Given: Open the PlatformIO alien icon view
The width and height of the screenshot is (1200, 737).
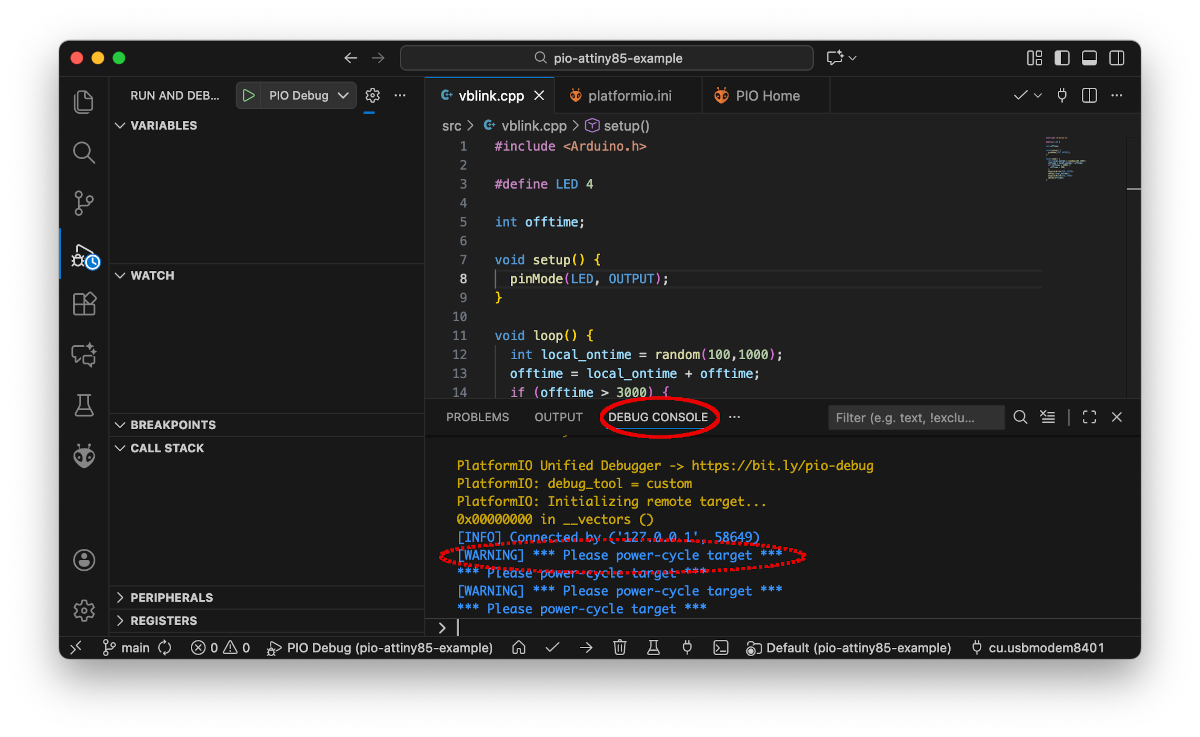Looking at the screenshot, I should [x=84, y=456].
